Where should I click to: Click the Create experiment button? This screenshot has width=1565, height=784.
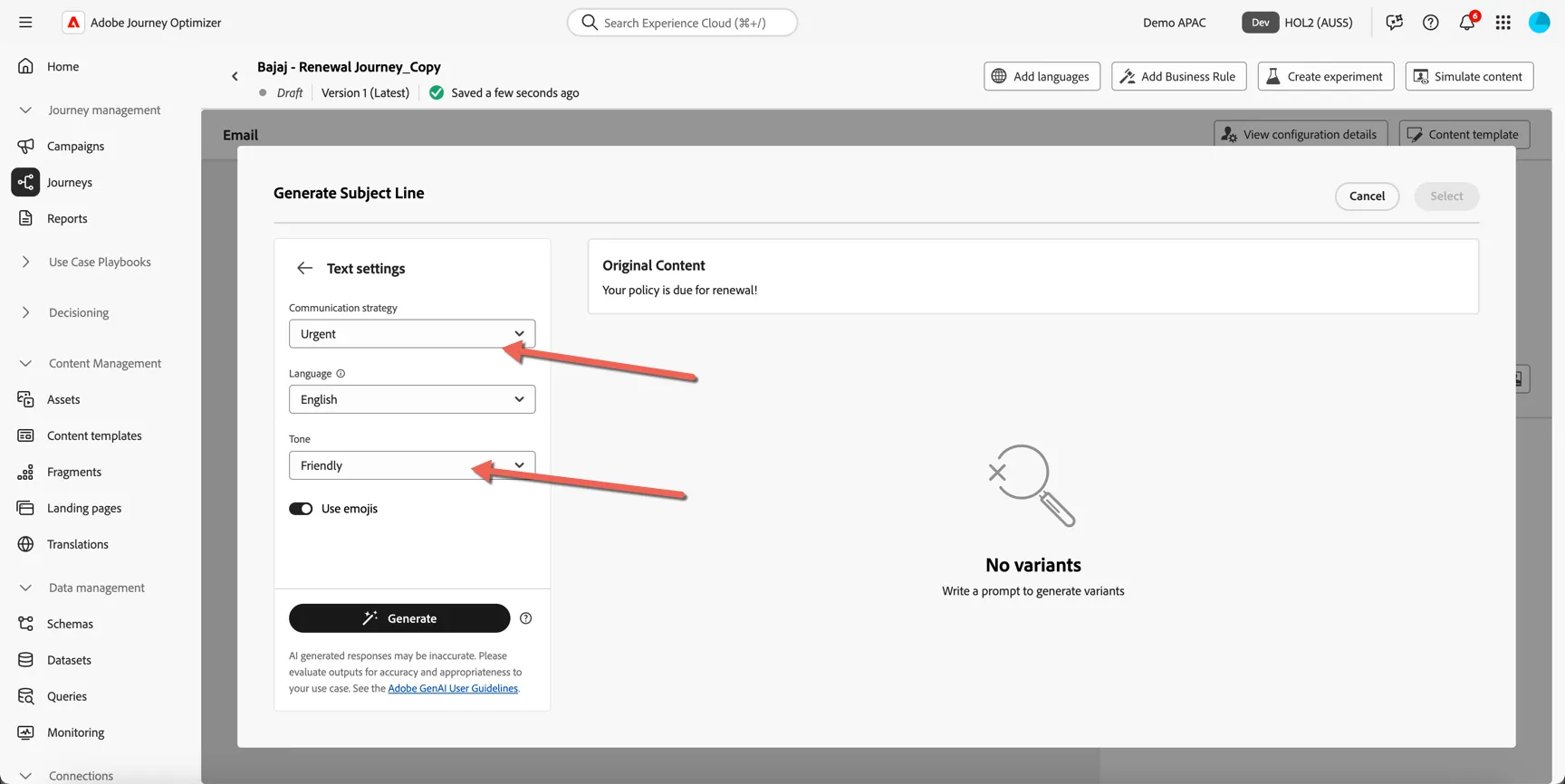[1325, 77]
